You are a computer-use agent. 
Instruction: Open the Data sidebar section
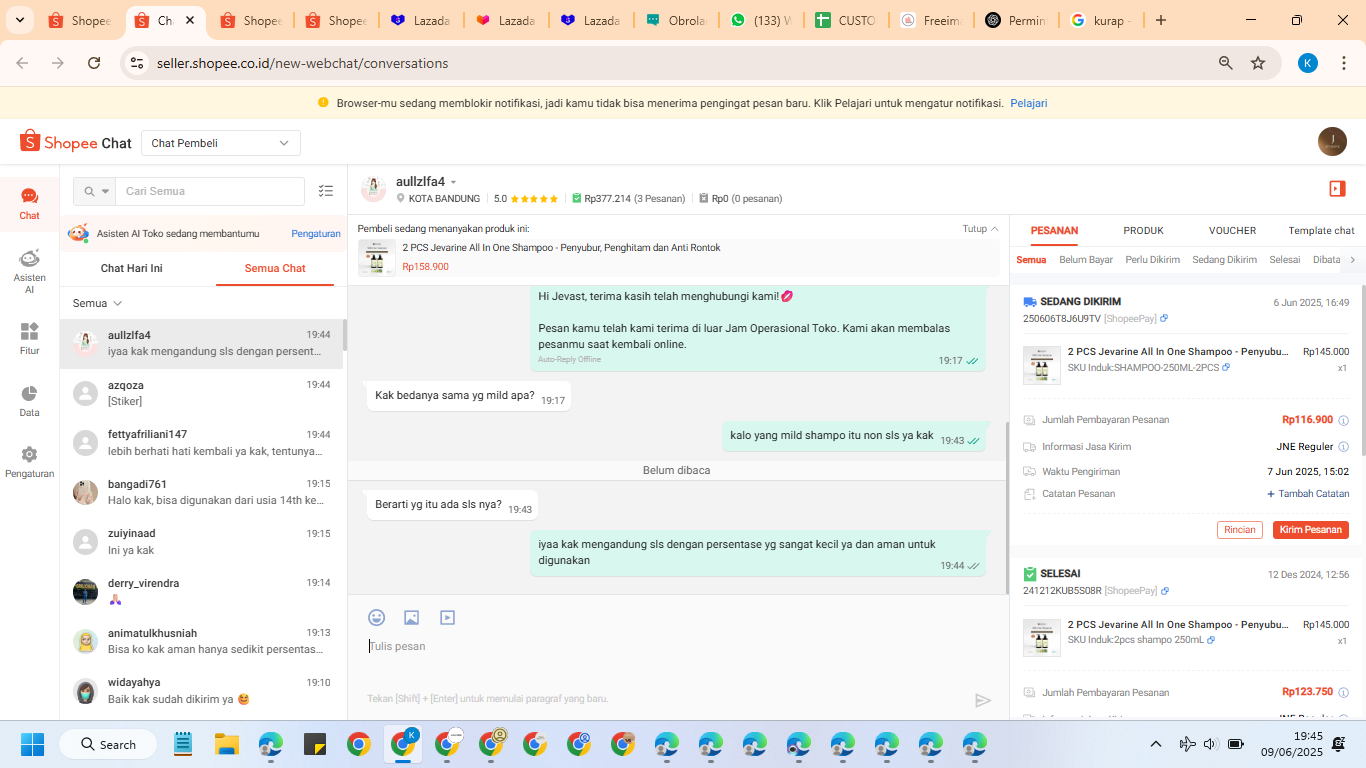tap(29, 400)
